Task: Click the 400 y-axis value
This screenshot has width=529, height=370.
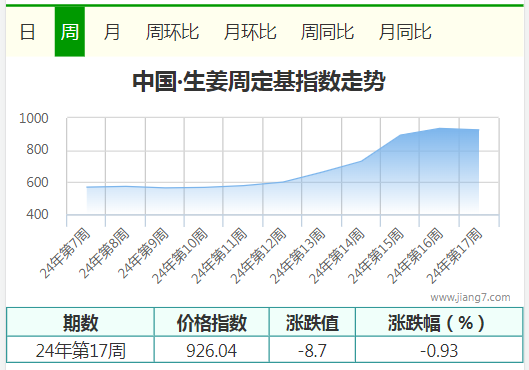Action: point(37,215)
